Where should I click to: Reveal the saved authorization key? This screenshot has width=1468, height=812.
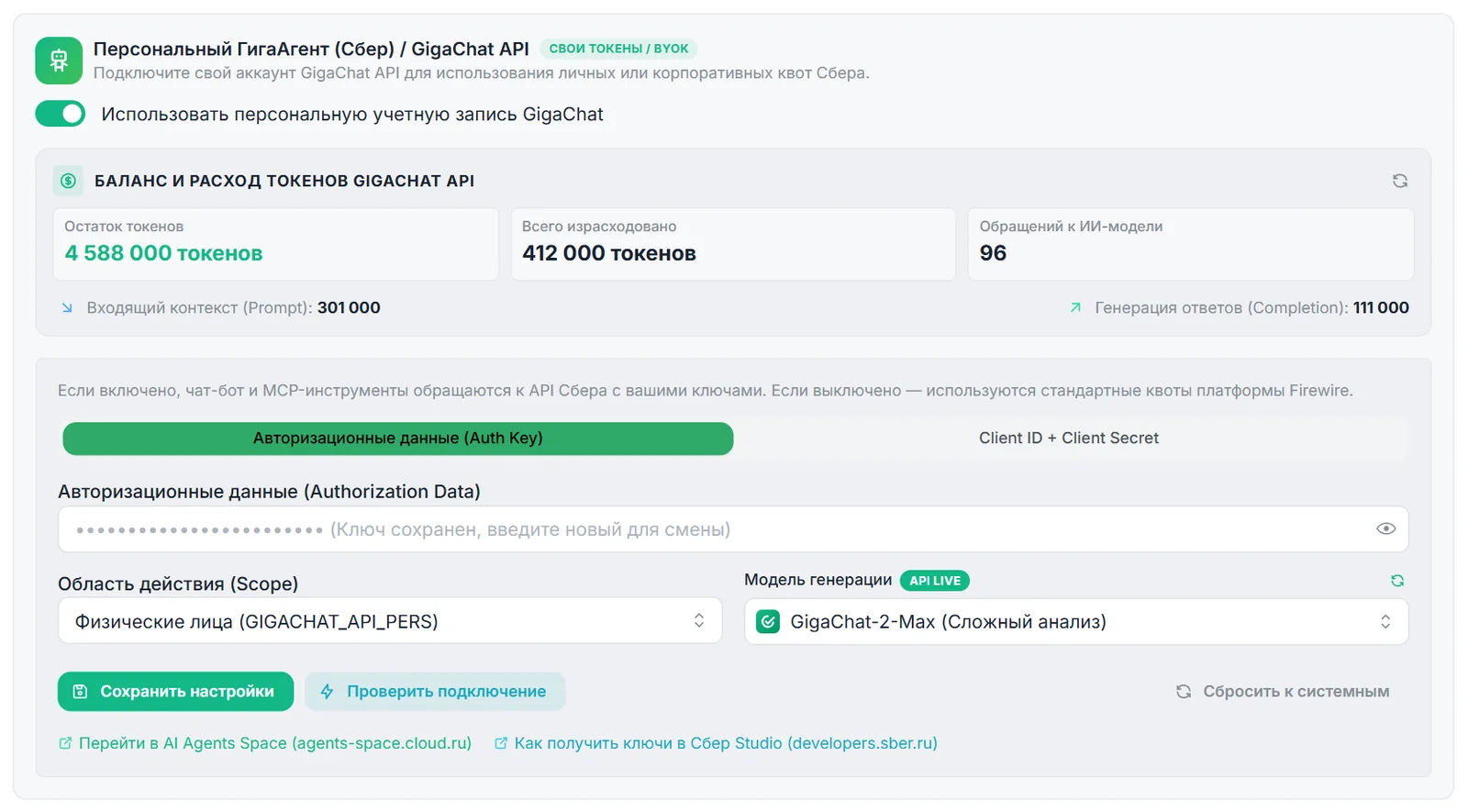[x=1385, y=528]
